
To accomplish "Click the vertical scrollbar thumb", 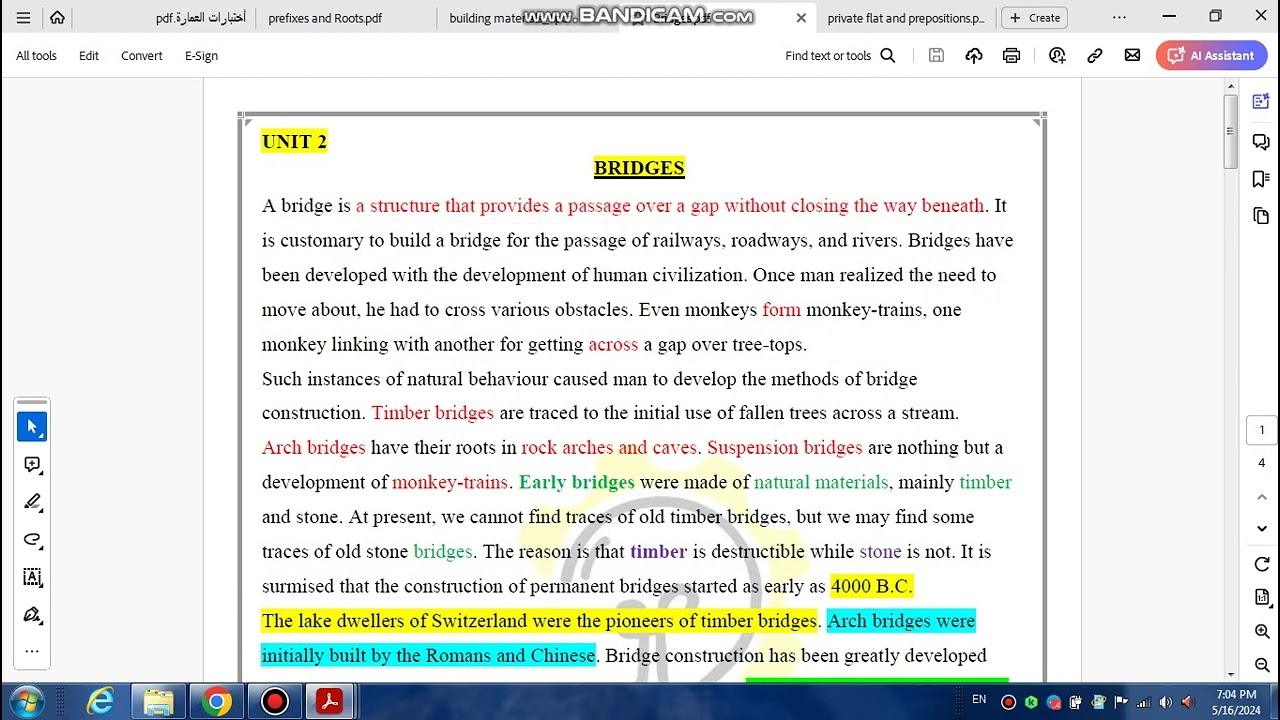I will click(1231, 132).
